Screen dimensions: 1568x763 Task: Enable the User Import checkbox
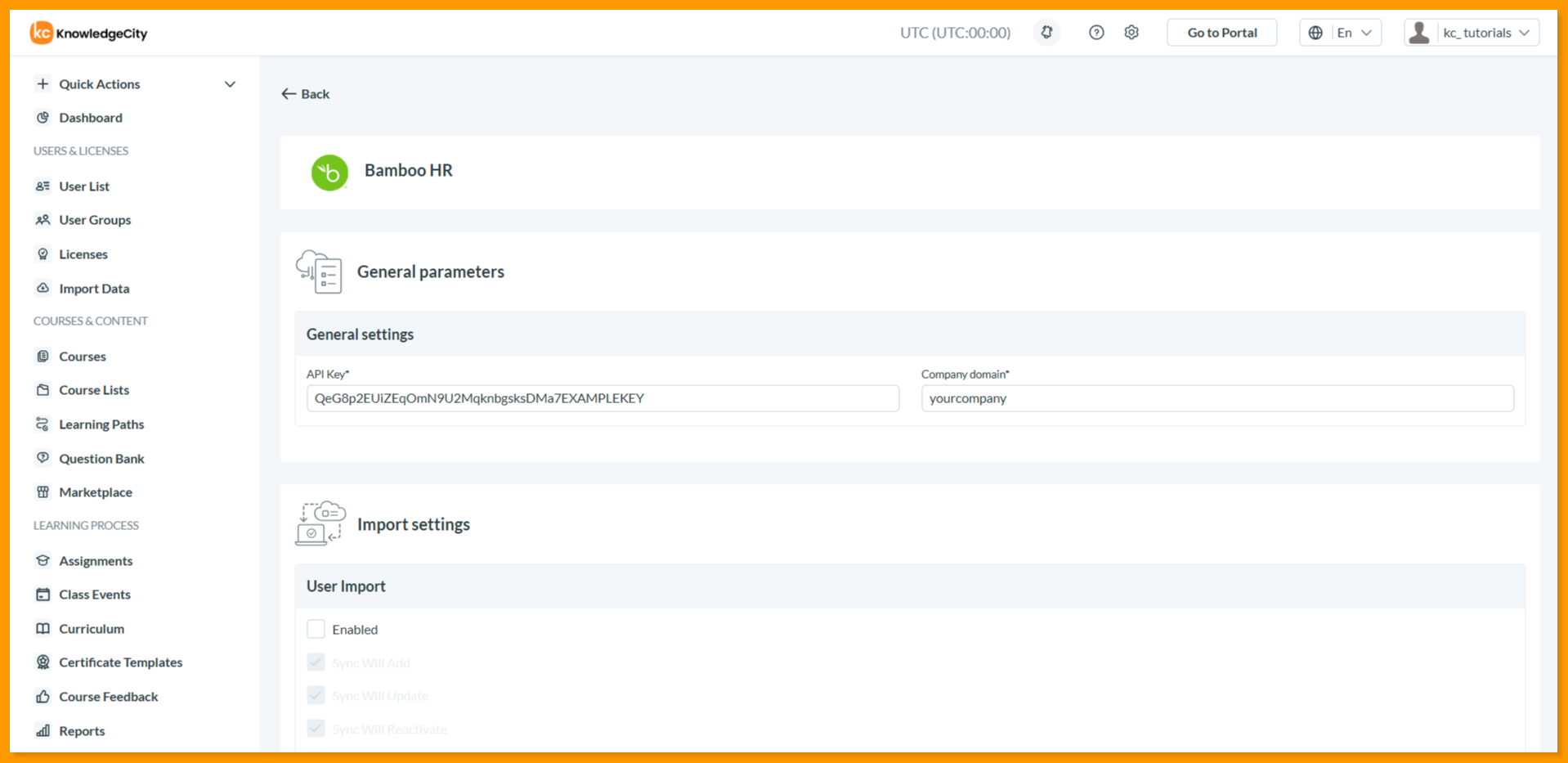click(x=316, y=629)
